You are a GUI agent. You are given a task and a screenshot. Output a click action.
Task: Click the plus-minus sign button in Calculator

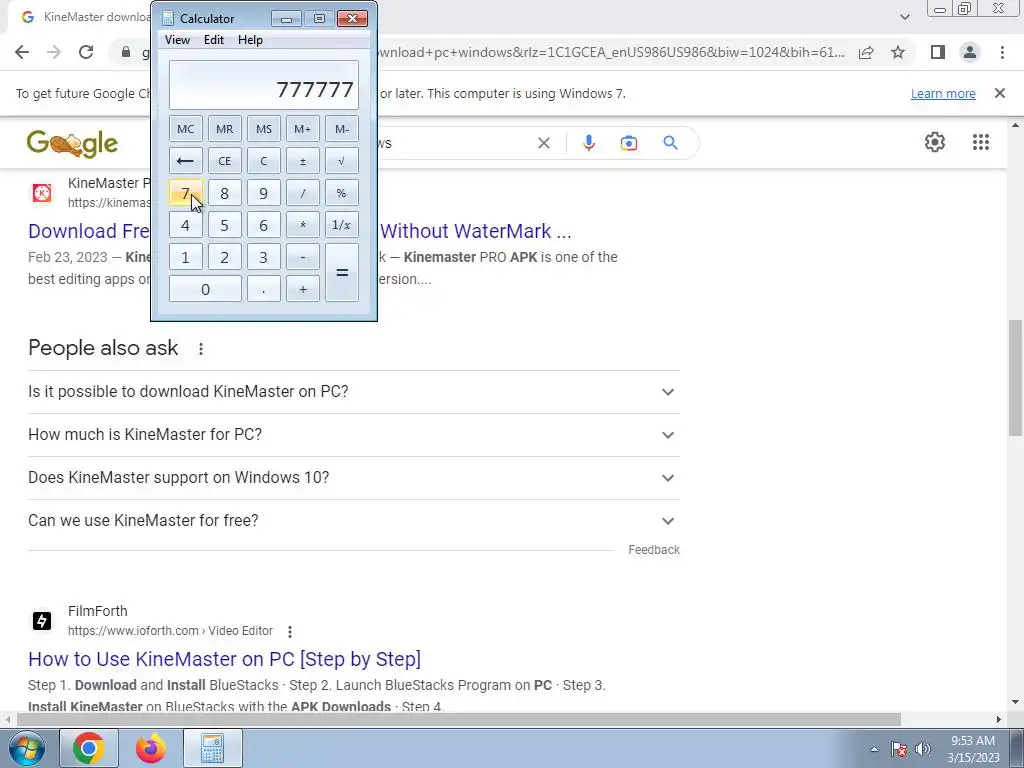point(302,161)
